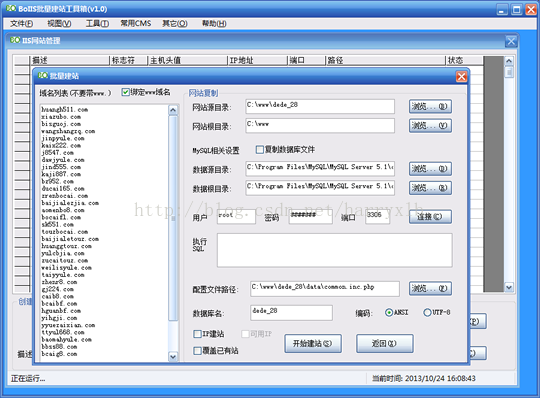Click 浏览 button for 配置文件路径
The height and width of the screenshot is (398, 540).
tap(430, 288)
